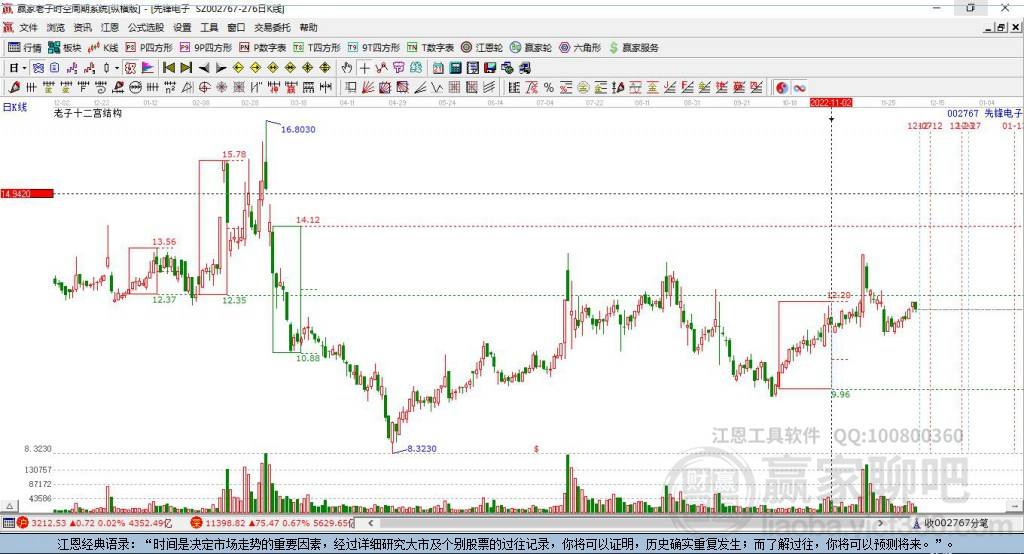1024x554 pixels.
Task: Open the 交易委托 menu
Action: [272, 27]
